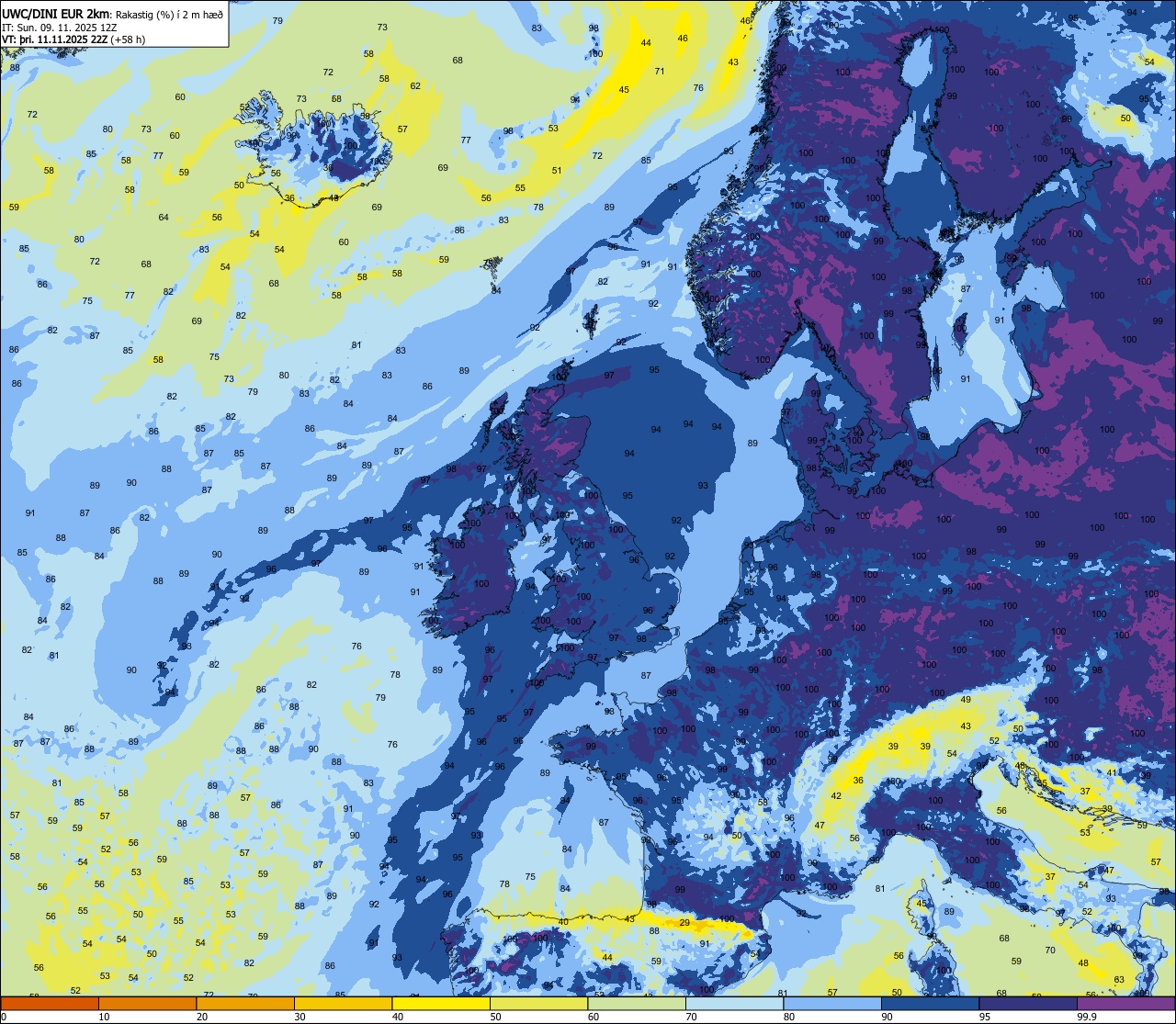Click the legend tick label '99.9'
Screen dimensions: 1176x1024
pos(1087,1017)
